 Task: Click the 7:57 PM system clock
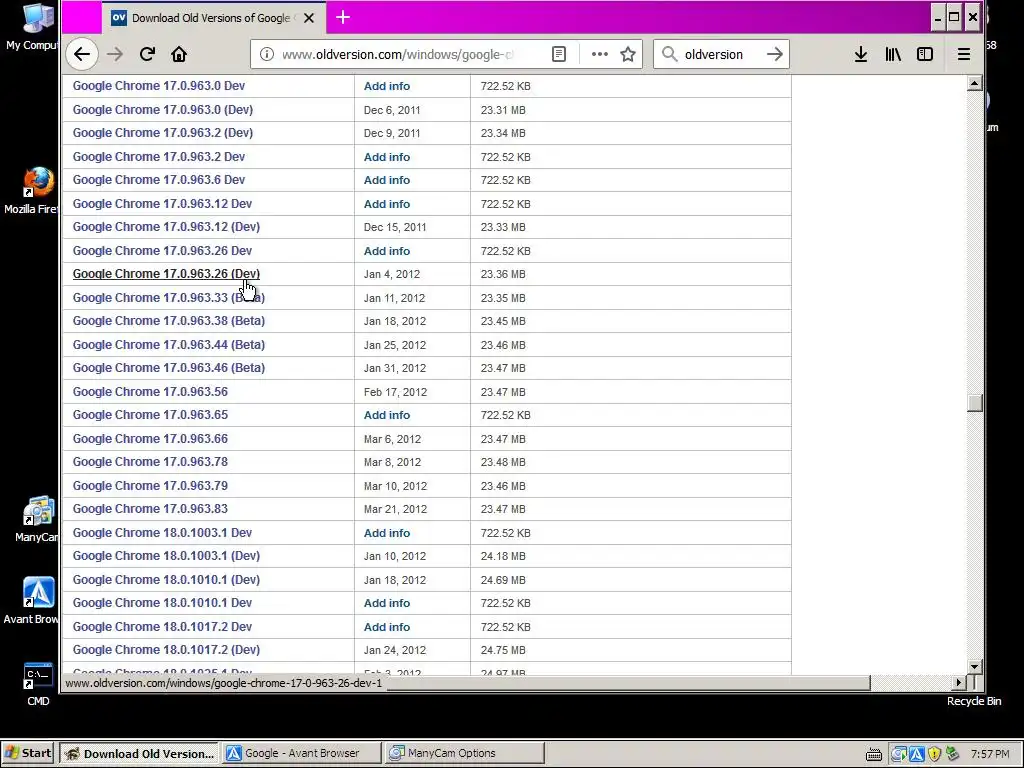click(x=990, y=754)
